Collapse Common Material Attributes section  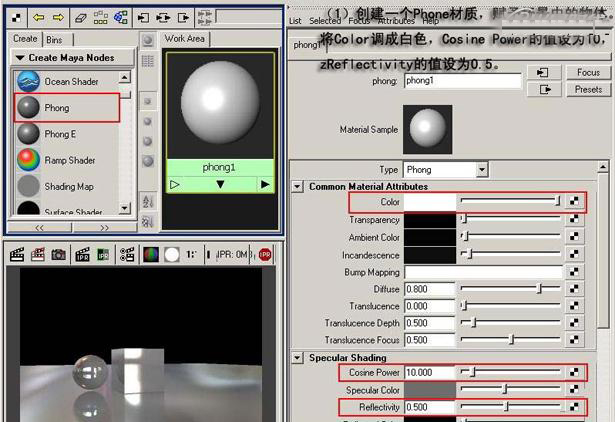(x=297, y=186)
